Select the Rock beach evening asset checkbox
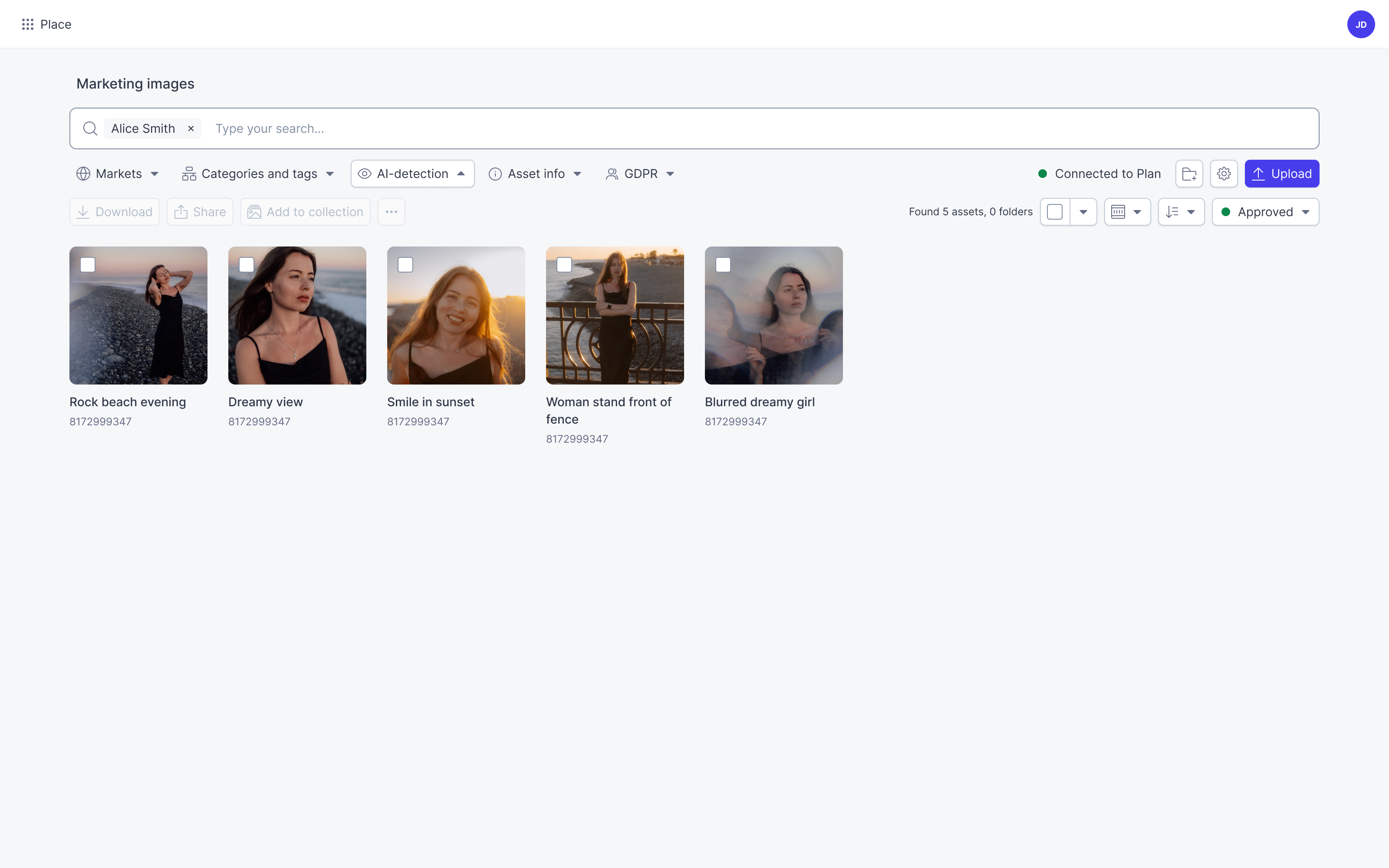 coord(88,265)
